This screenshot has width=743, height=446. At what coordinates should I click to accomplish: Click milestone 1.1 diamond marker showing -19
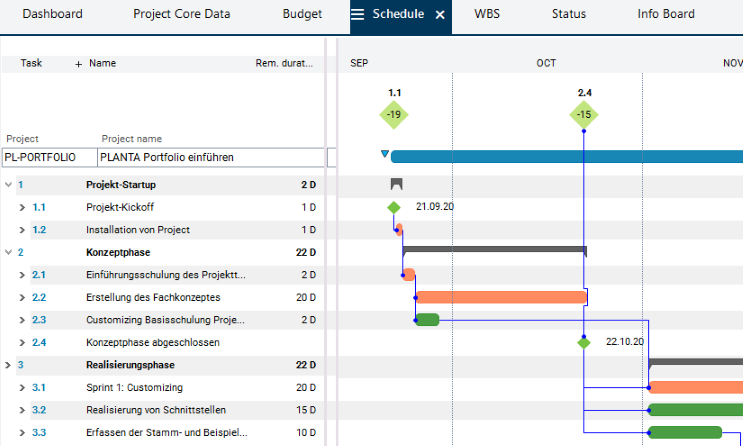pyautogui.click(x=394, y=114)
